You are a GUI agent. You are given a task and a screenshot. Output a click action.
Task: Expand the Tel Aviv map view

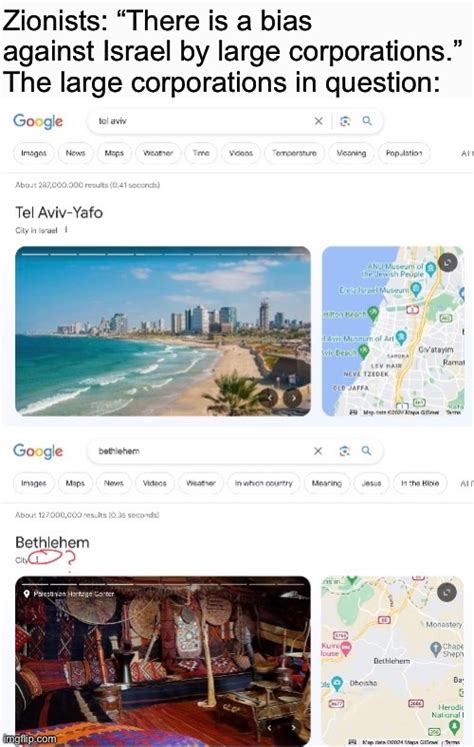click(x=447, y=262)
